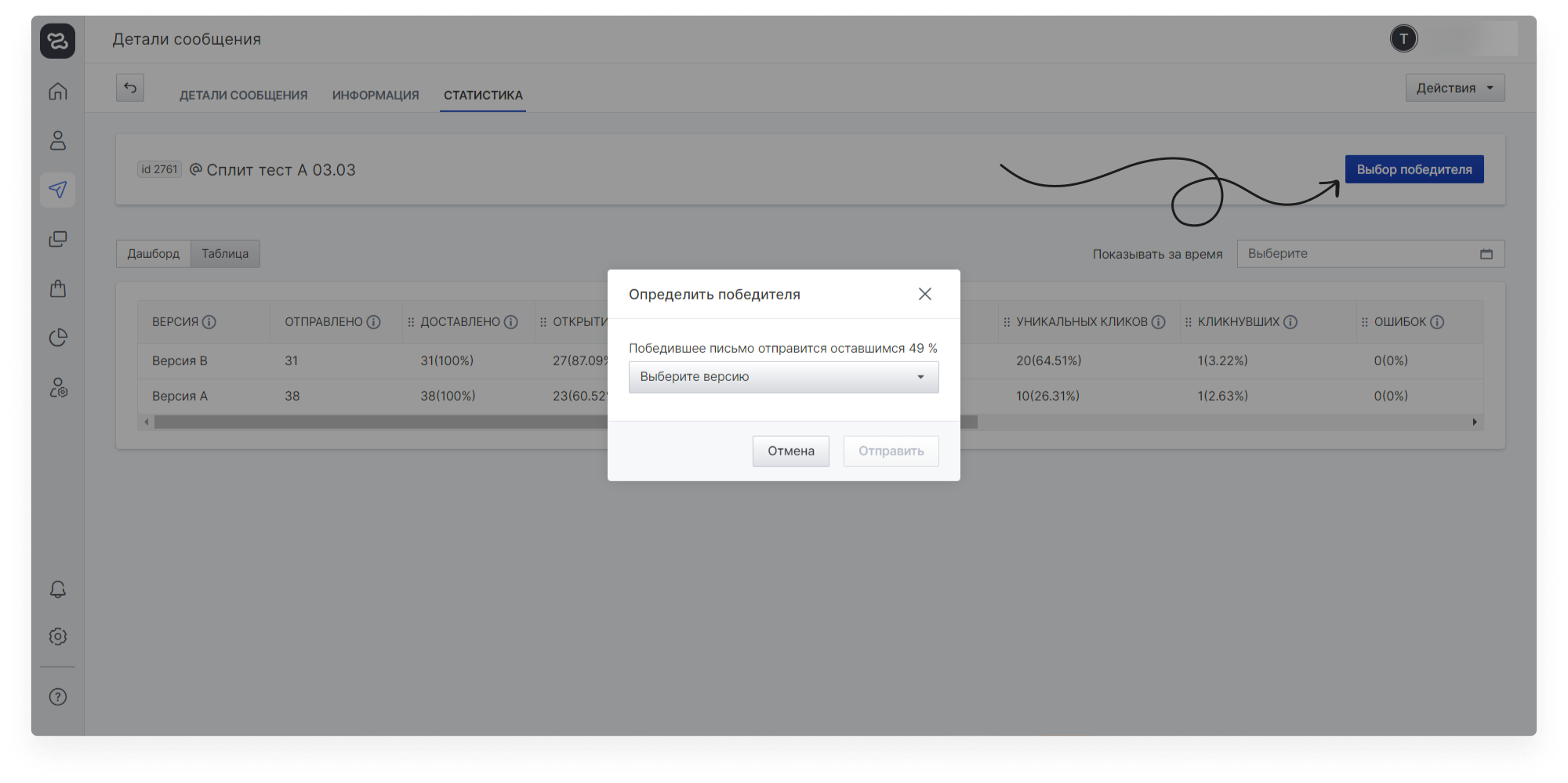
Task: Click the 1(2.63%) clicked cell
Action: (x=1222, y=396)
